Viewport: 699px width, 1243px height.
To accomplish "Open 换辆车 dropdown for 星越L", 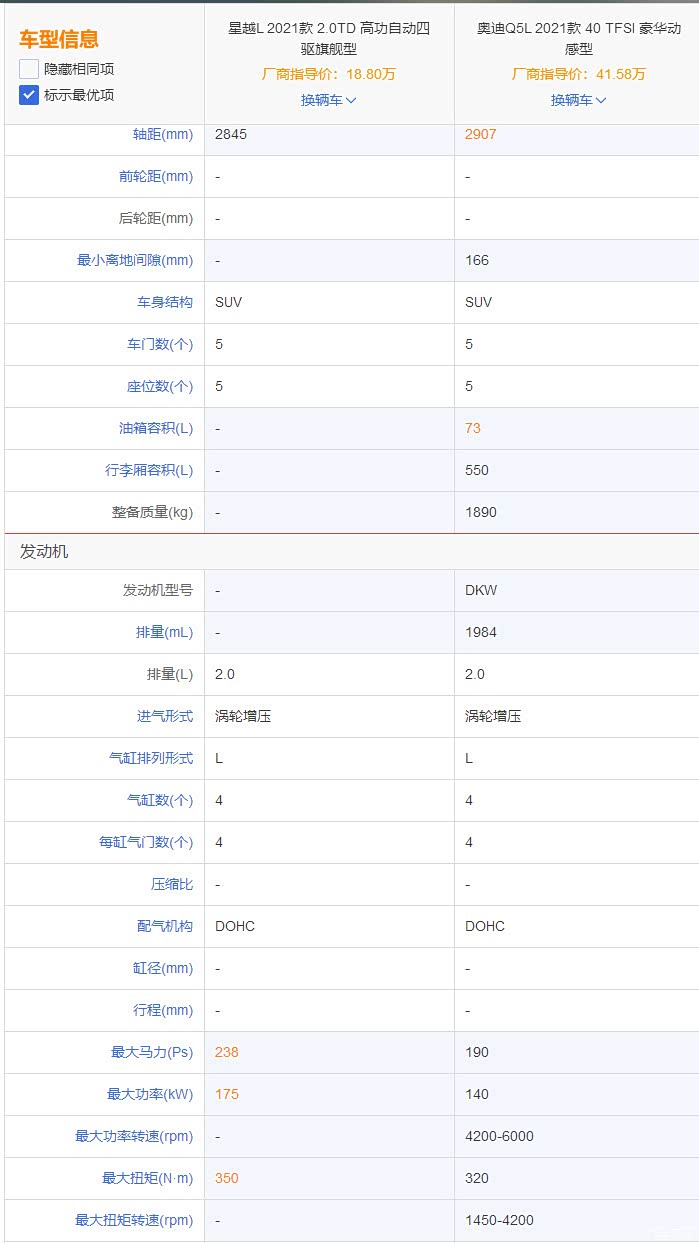I will point(328,100).
